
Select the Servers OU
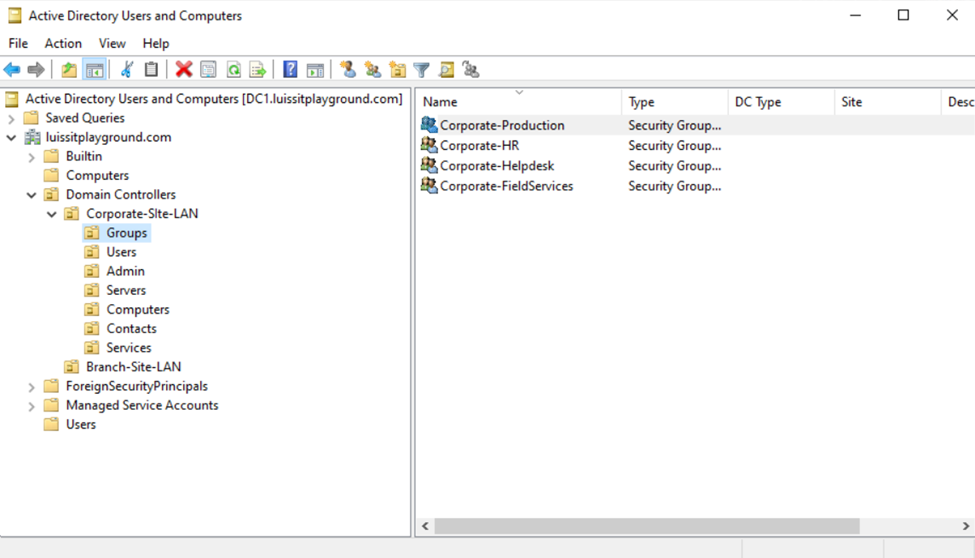[x=126, y=291]
